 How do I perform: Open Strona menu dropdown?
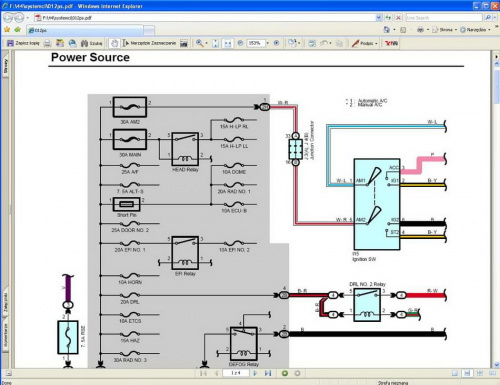click(445, 30)
